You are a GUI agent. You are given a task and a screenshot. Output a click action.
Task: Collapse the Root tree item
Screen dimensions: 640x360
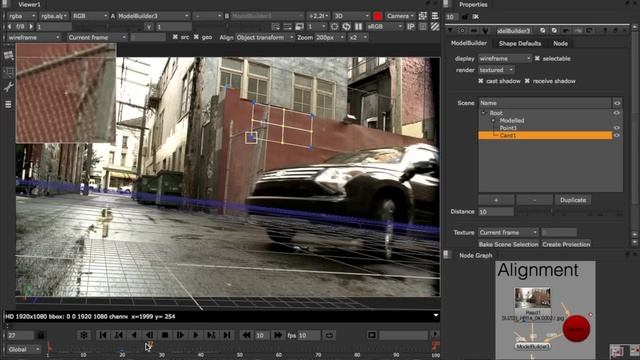[x=483, y=113]
